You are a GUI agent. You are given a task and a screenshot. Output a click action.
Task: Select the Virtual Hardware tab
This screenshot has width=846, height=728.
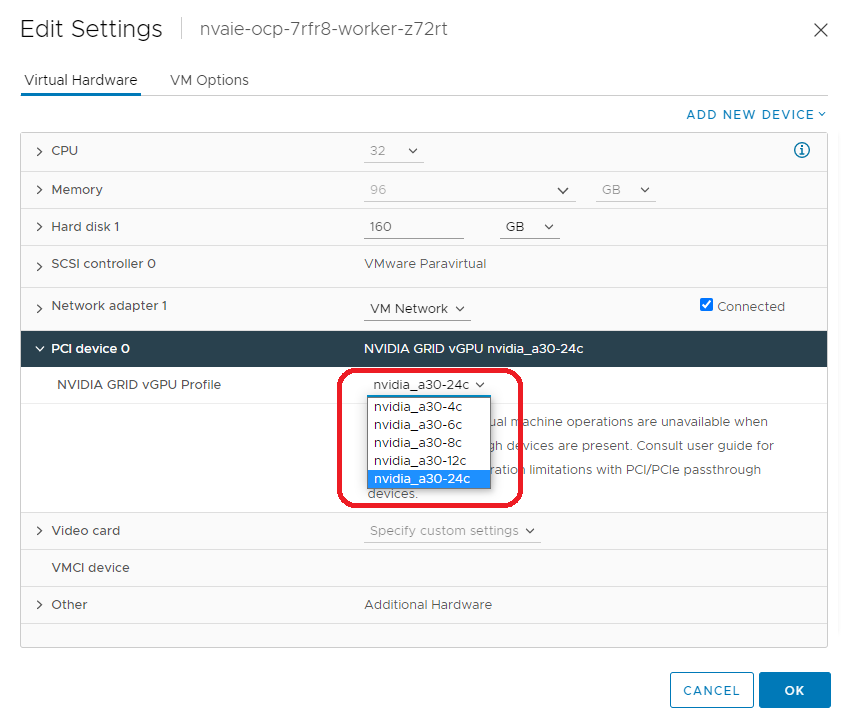pyautogui.click(x=81, y=80)
